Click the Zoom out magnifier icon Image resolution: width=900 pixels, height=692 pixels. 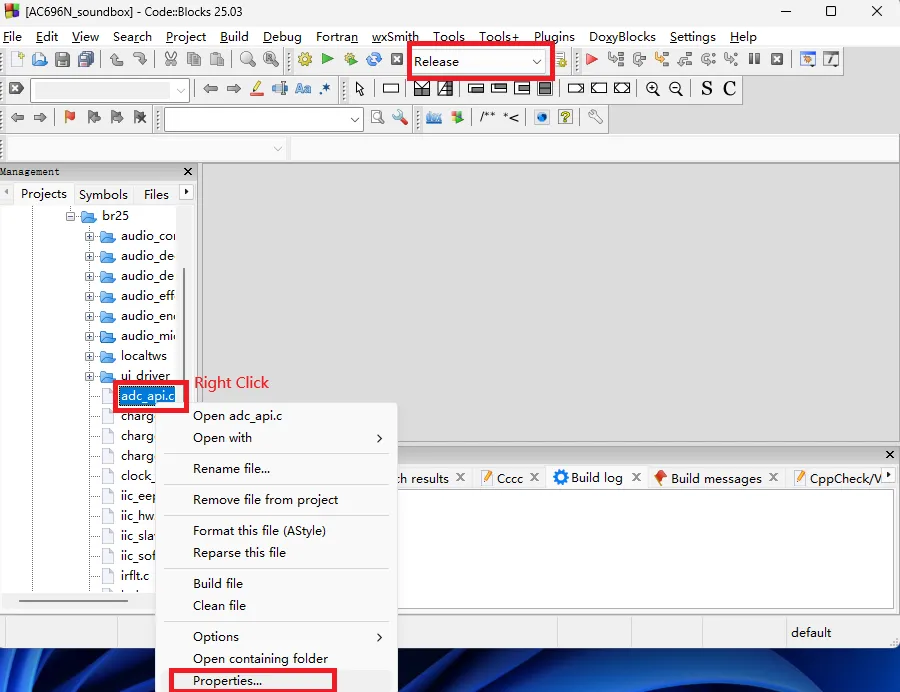click(676, 88)
